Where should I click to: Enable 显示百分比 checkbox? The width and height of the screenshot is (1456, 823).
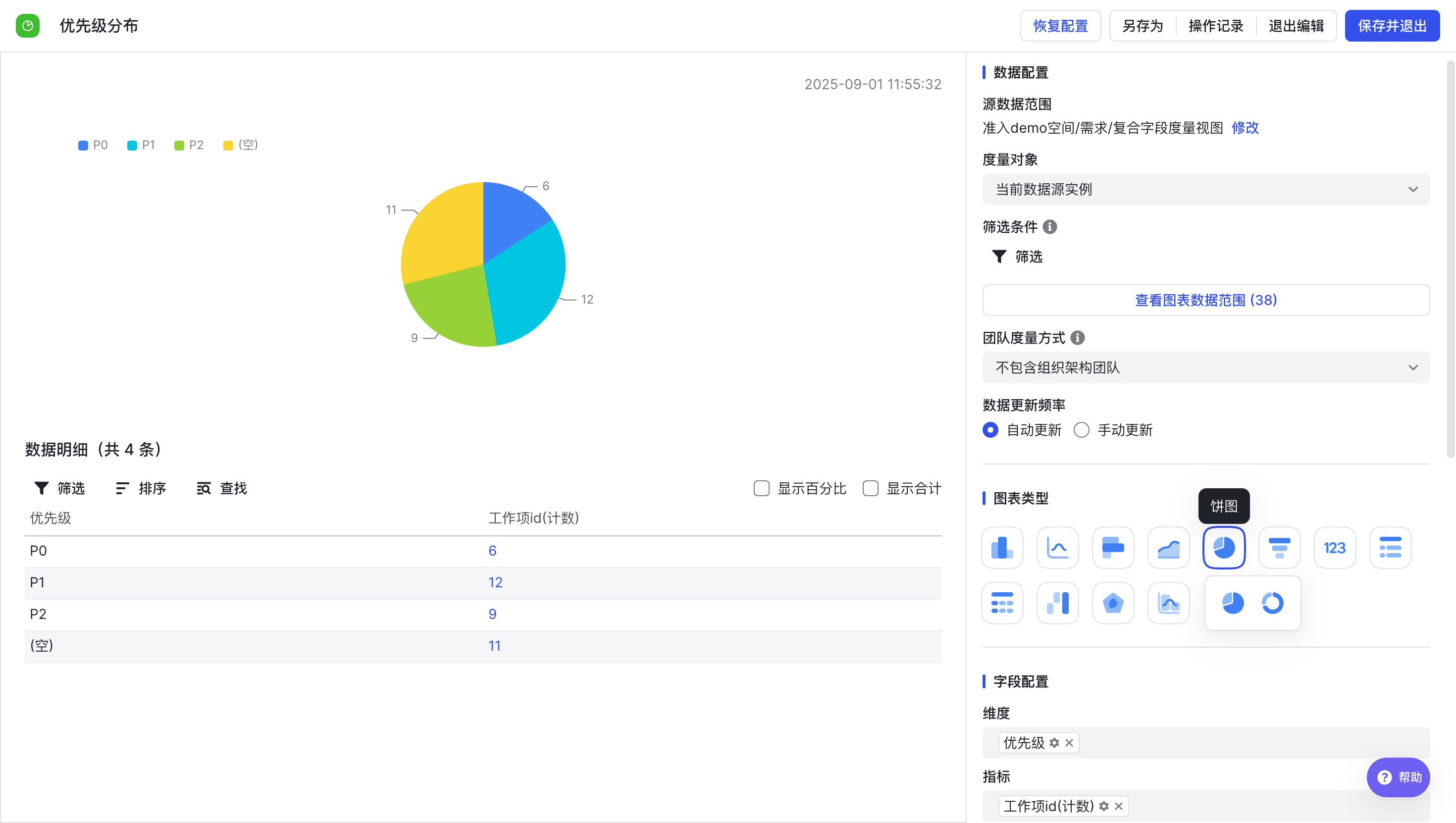coord(761,488)
